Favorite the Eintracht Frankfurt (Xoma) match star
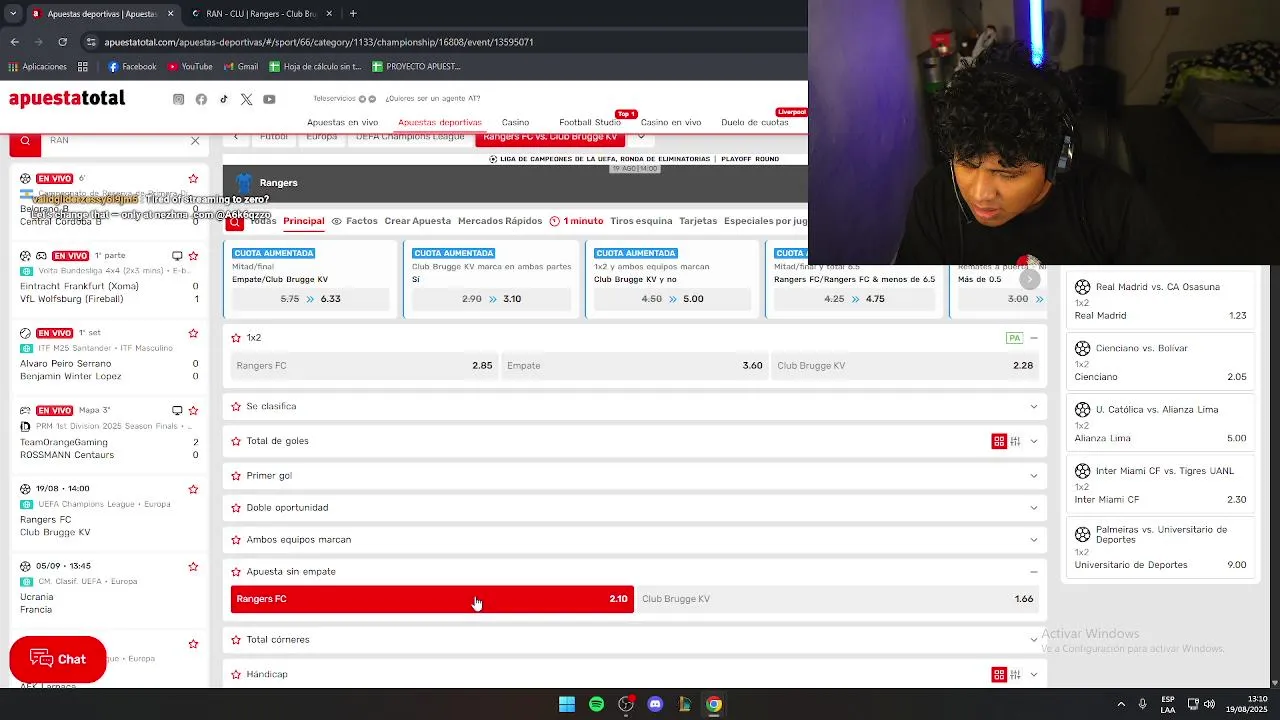The image size is (1280, 720). click(193, 256)
